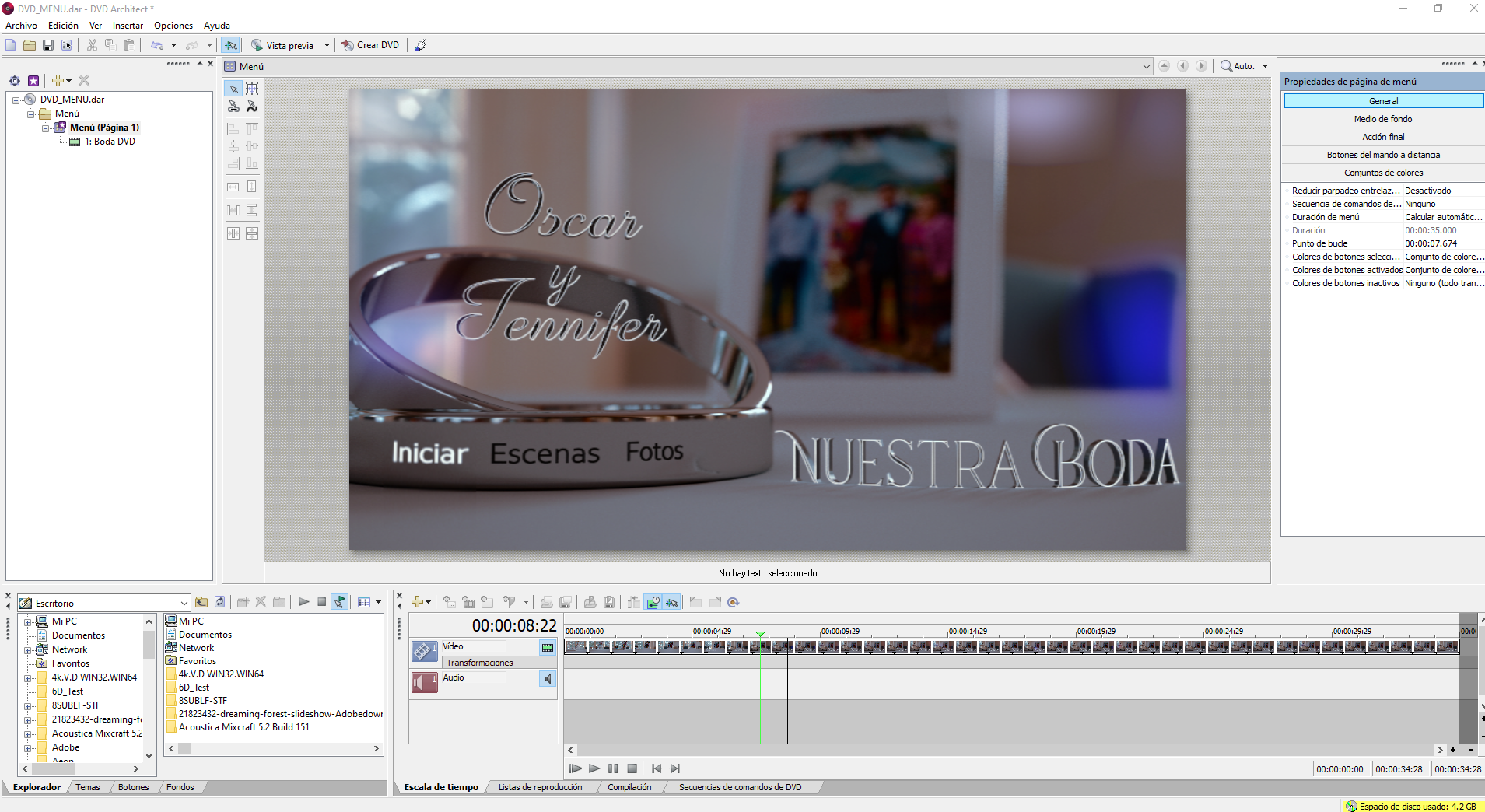1485x812 pixels.
Task: Open the Menú page selector dropdown arrow
Action: 1146,67
